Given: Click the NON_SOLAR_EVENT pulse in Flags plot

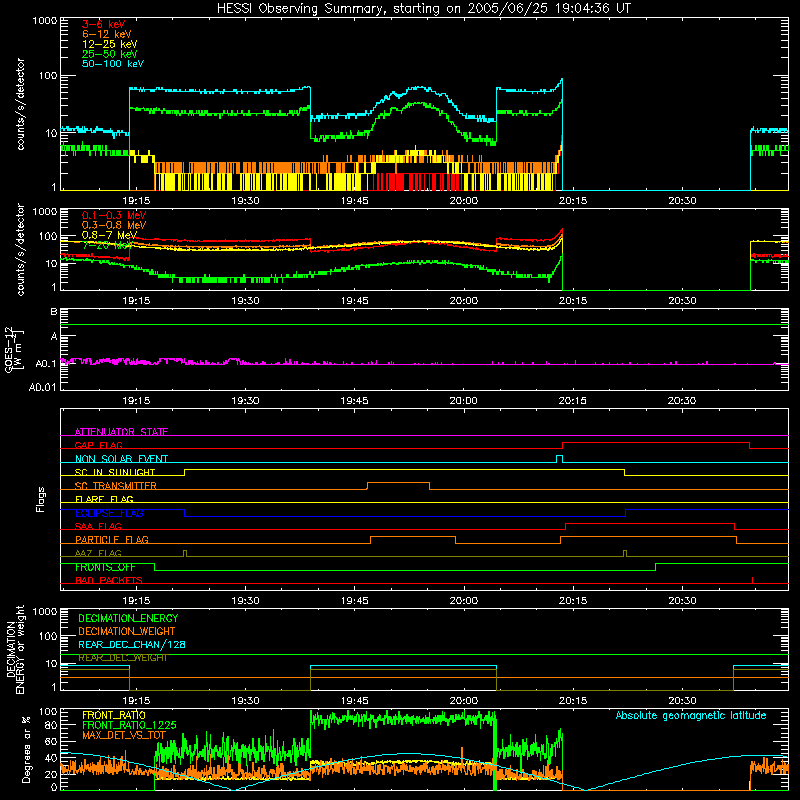Looking at the screenshot, I should coord(559,459).
